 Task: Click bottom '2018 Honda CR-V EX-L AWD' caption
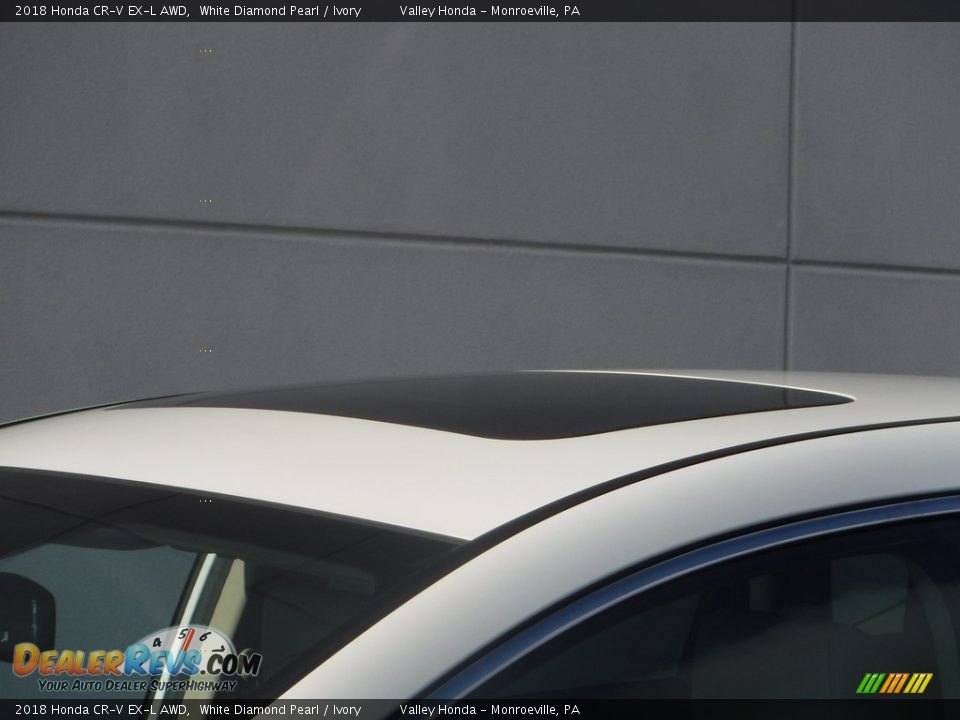coord(101,710)
